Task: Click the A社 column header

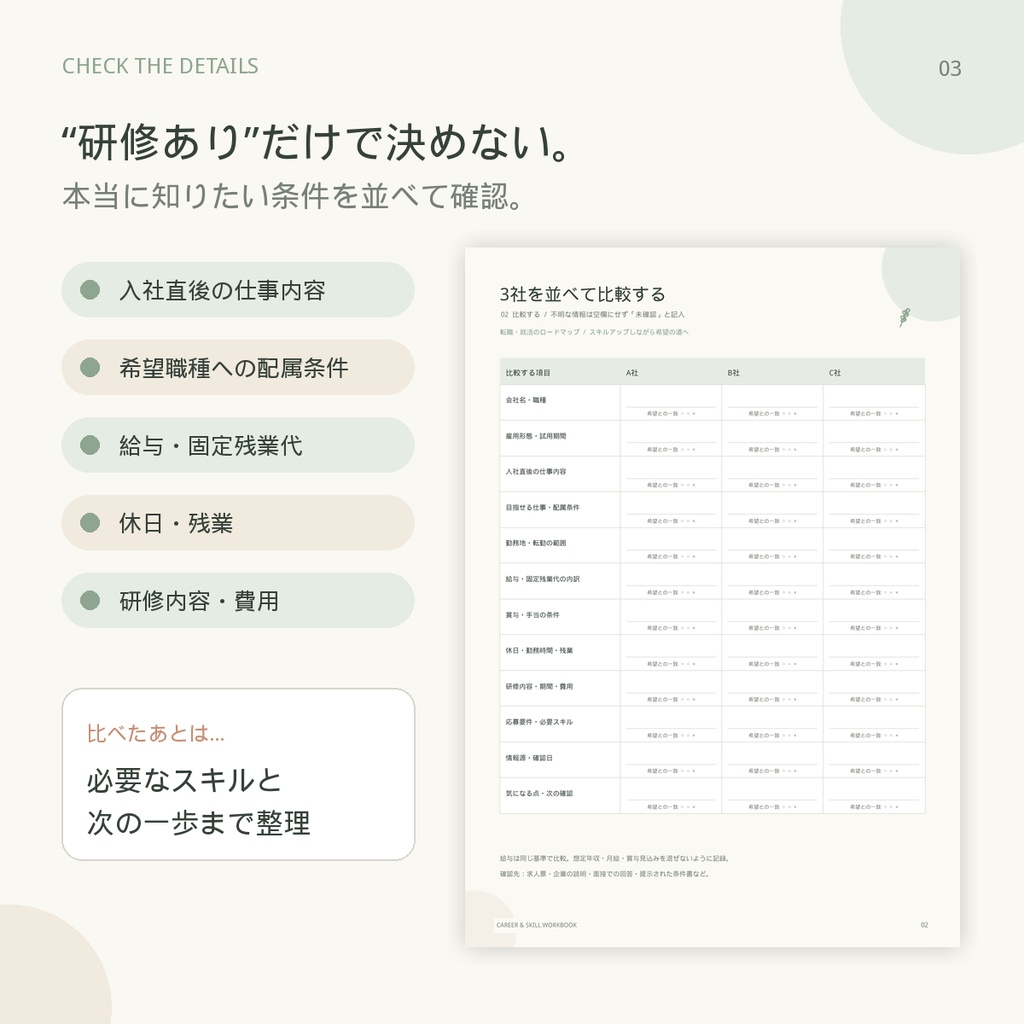Action: coord(632,373)
